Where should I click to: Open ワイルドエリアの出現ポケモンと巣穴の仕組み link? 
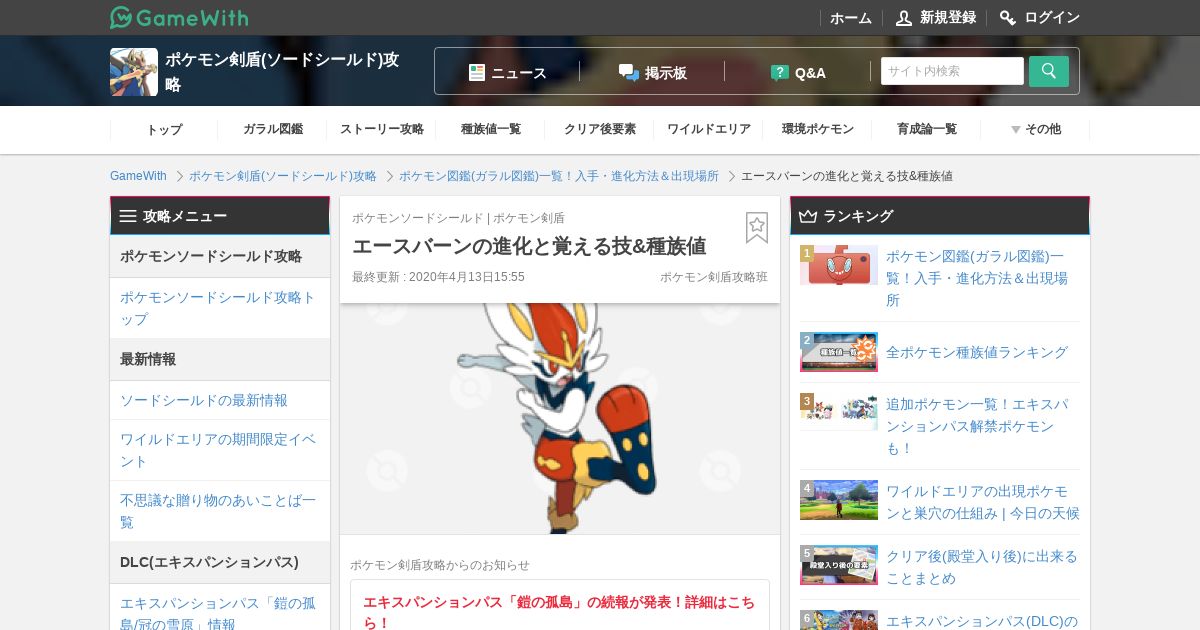click(x=983, y=502)
